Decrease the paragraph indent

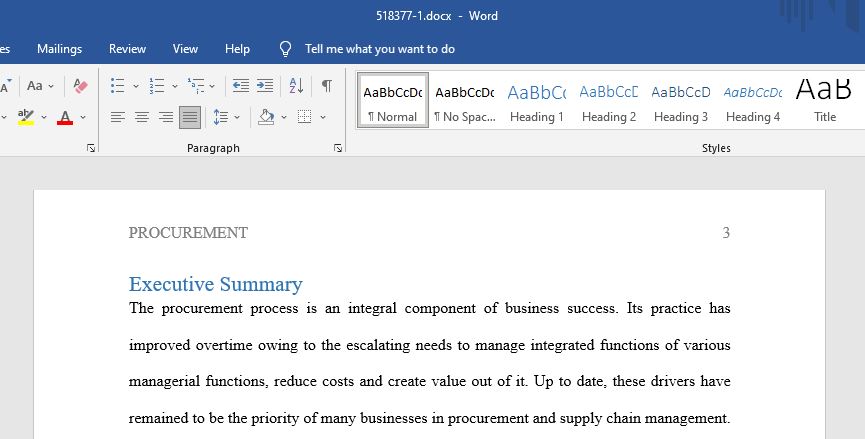(x=241, y=85)
